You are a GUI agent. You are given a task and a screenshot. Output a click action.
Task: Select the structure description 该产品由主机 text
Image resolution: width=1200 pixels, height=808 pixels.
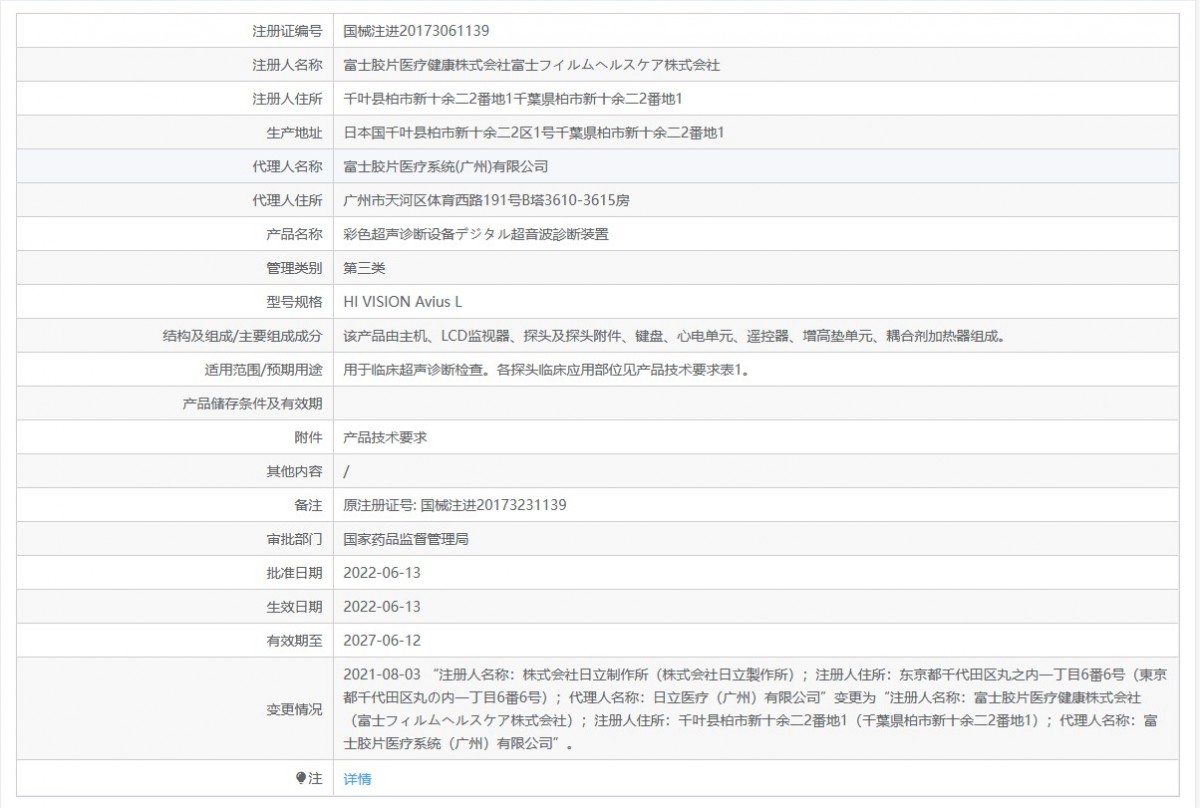[674, 336]
